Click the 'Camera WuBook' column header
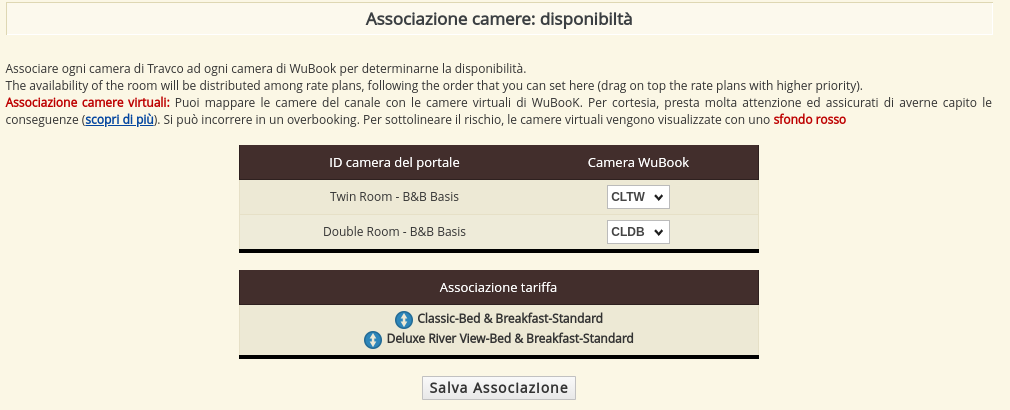 pyautogui.click(x=638, y=163)
